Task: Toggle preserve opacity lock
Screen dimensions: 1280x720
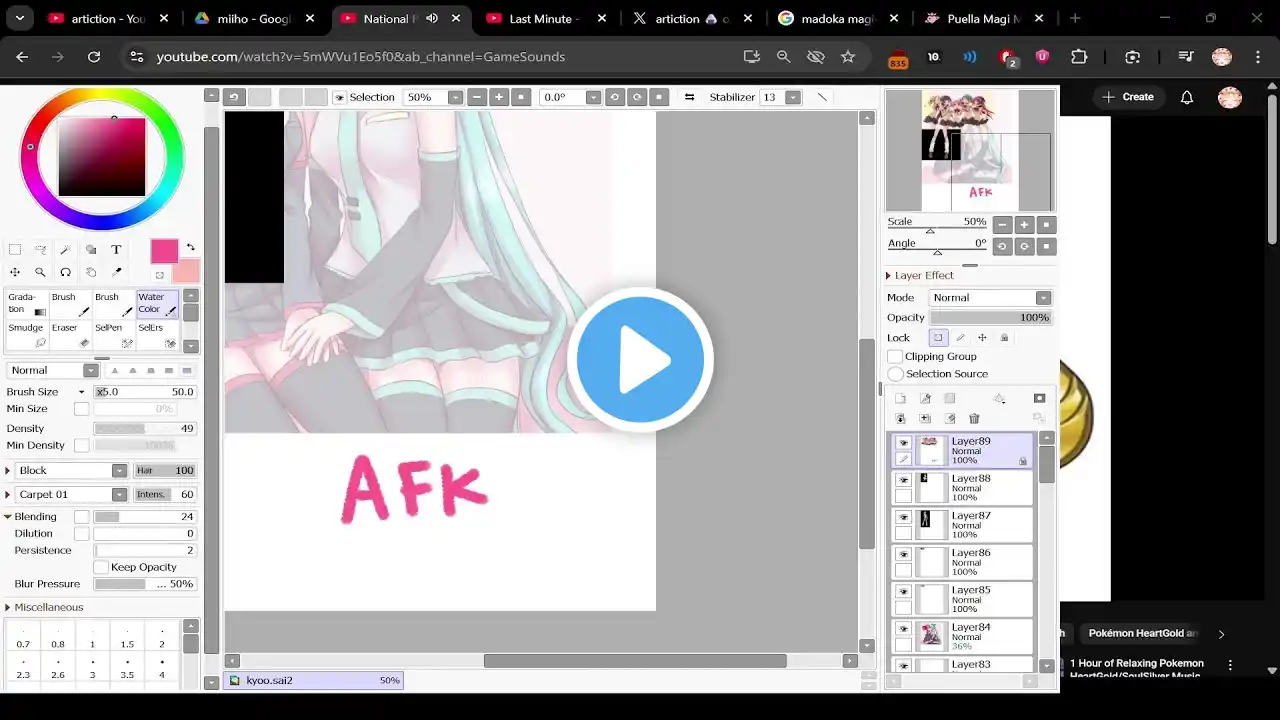Action: pyautogui.click(x=938, y=338)
